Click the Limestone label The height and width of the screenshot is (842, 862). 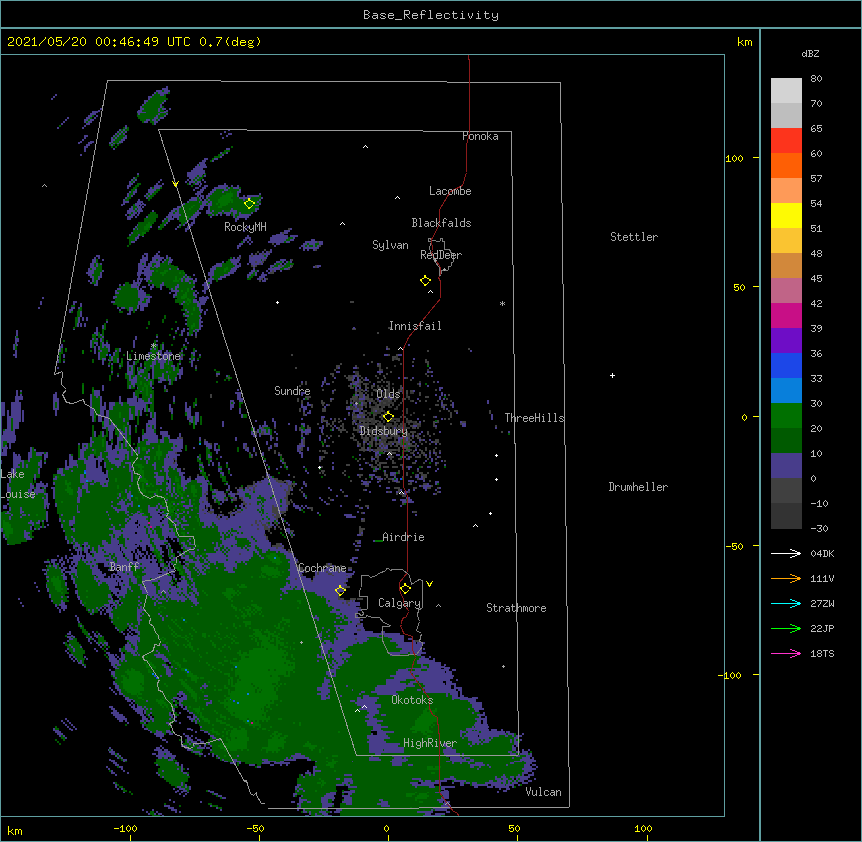pos(153,356)
